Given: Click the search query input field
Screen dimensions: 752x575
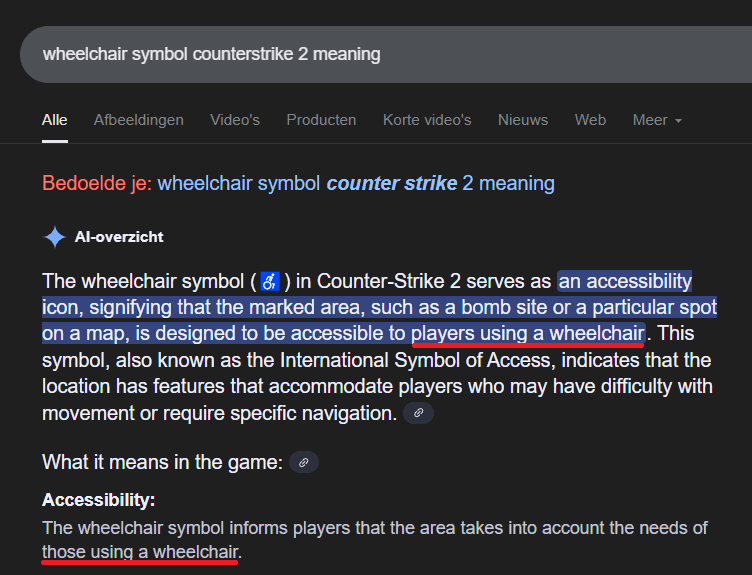Looking at the screenshot, I should [x=386, y=54].
